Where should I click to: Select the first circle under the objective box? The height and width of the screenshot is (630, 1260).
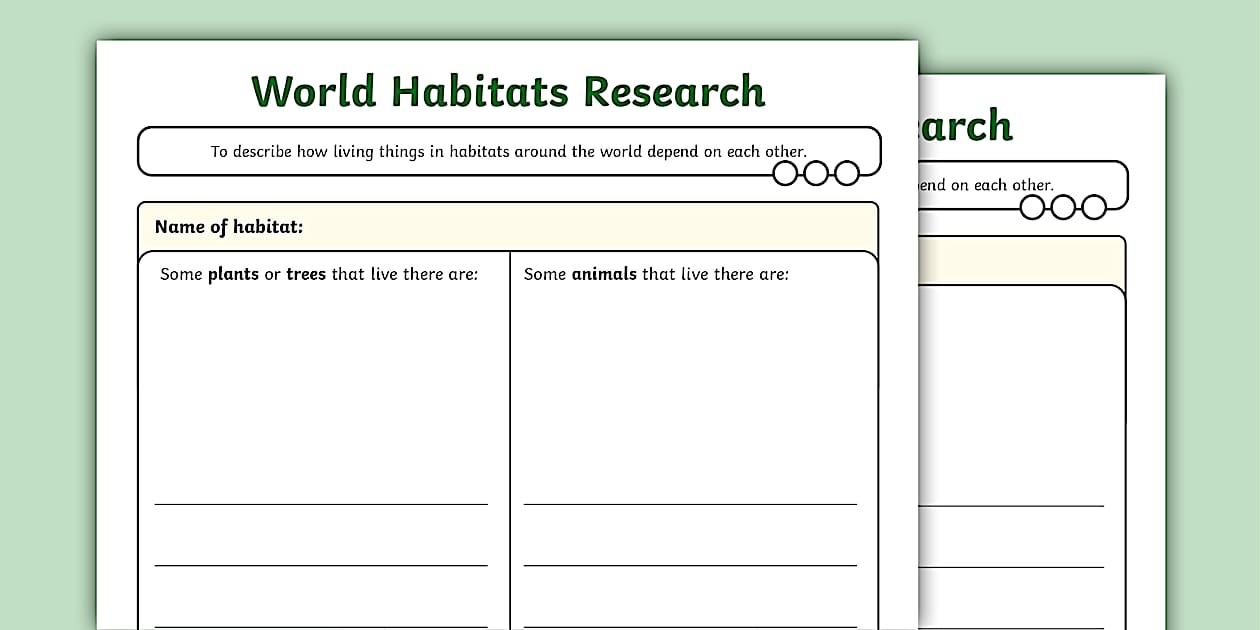tap(783, 173)
